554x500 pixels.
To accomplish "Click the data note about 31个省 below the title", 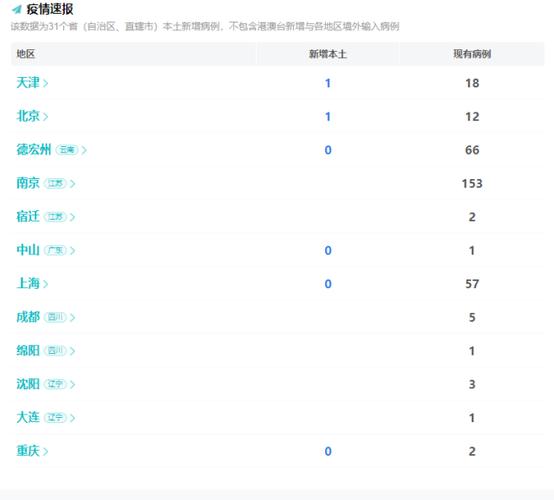I will pyautogui.click(x=205, y=27).
